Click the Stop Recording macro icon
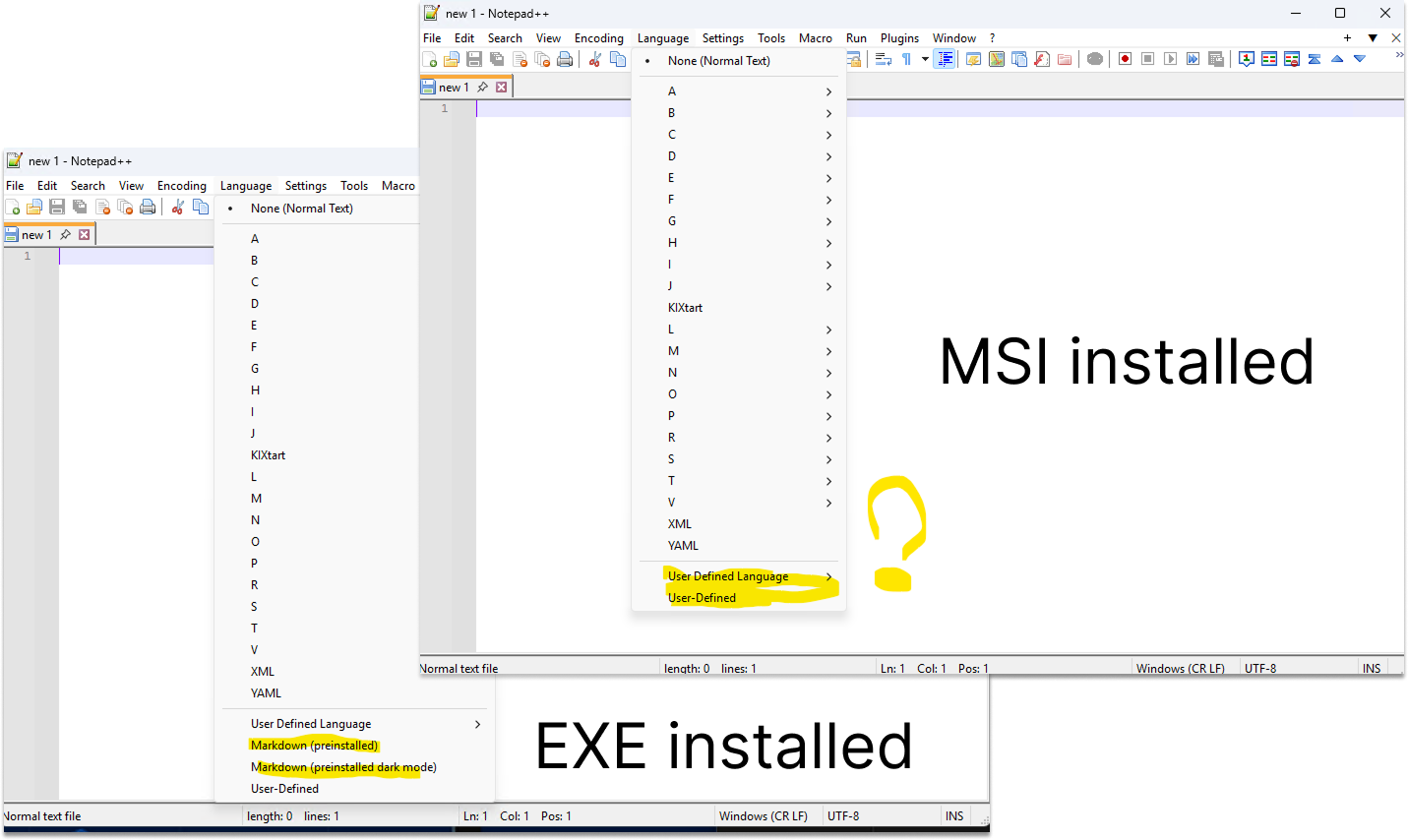Viewport: 1408px width, 840px height. pyautogui.click(x=1147, y=59)
